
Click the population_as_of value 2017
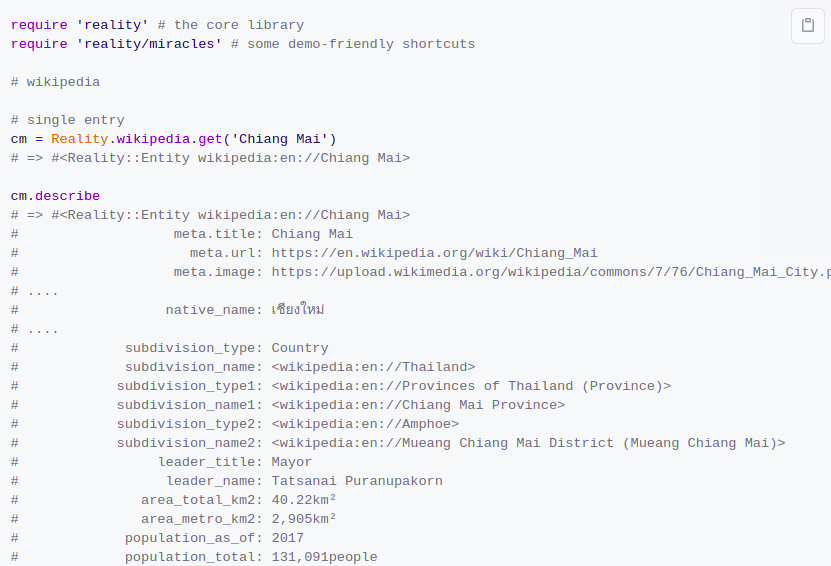click(x=288, y=538)
